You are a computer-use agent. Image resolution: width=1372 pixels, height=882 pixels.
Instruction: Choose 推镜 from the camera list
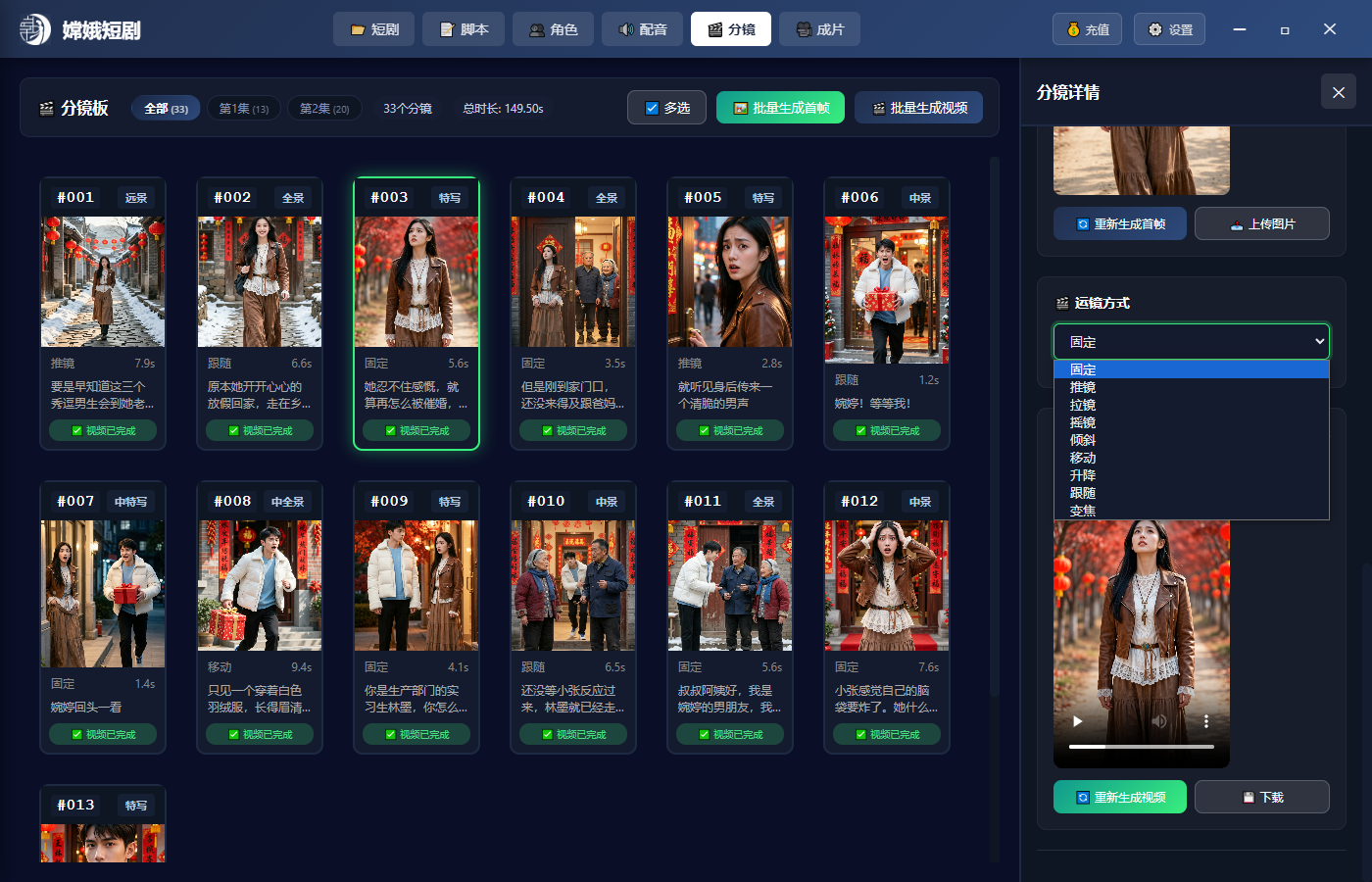pyautogui.click(x=1083, y=387)
